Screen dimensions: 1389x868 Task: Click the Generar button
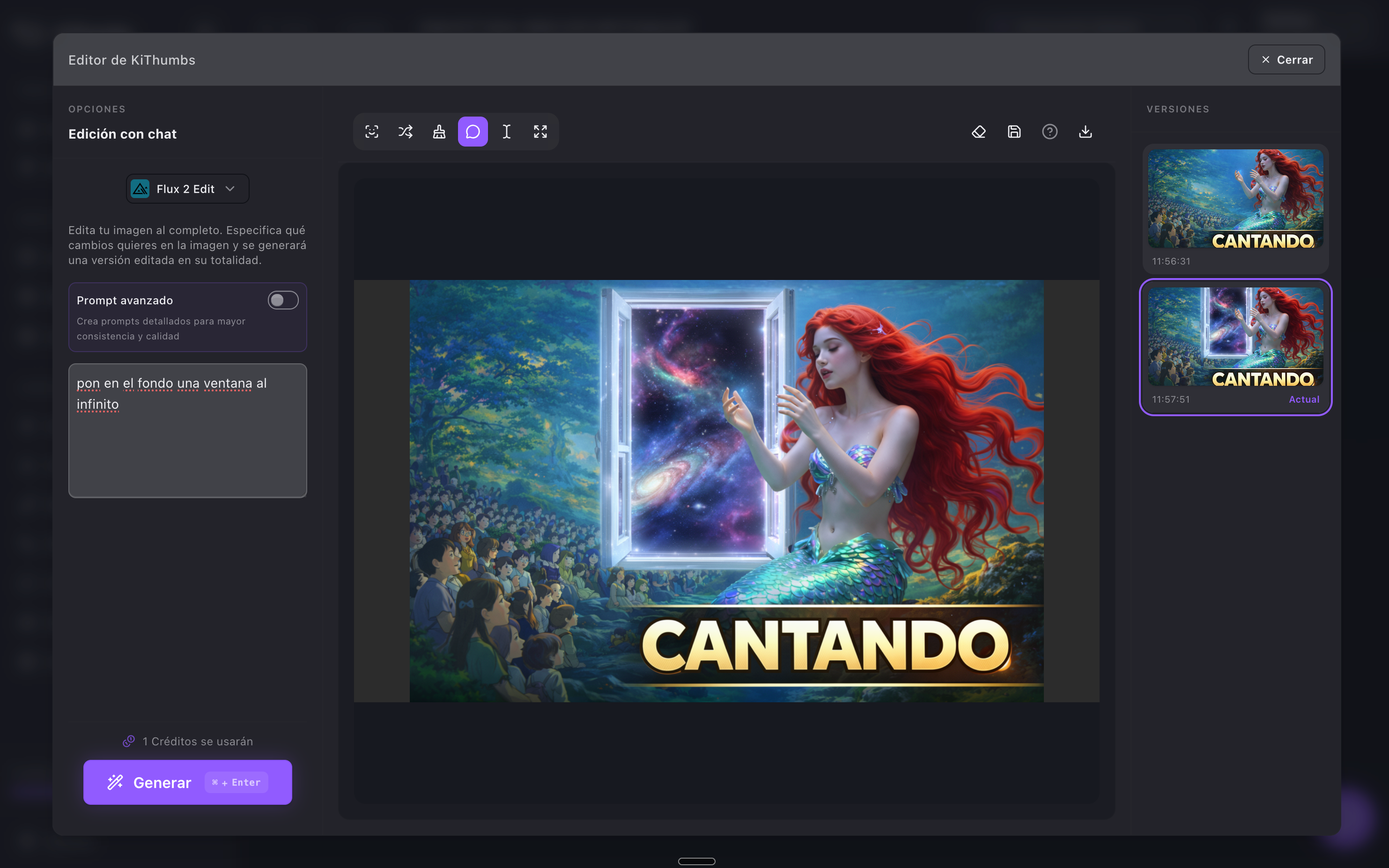(188, 782)
